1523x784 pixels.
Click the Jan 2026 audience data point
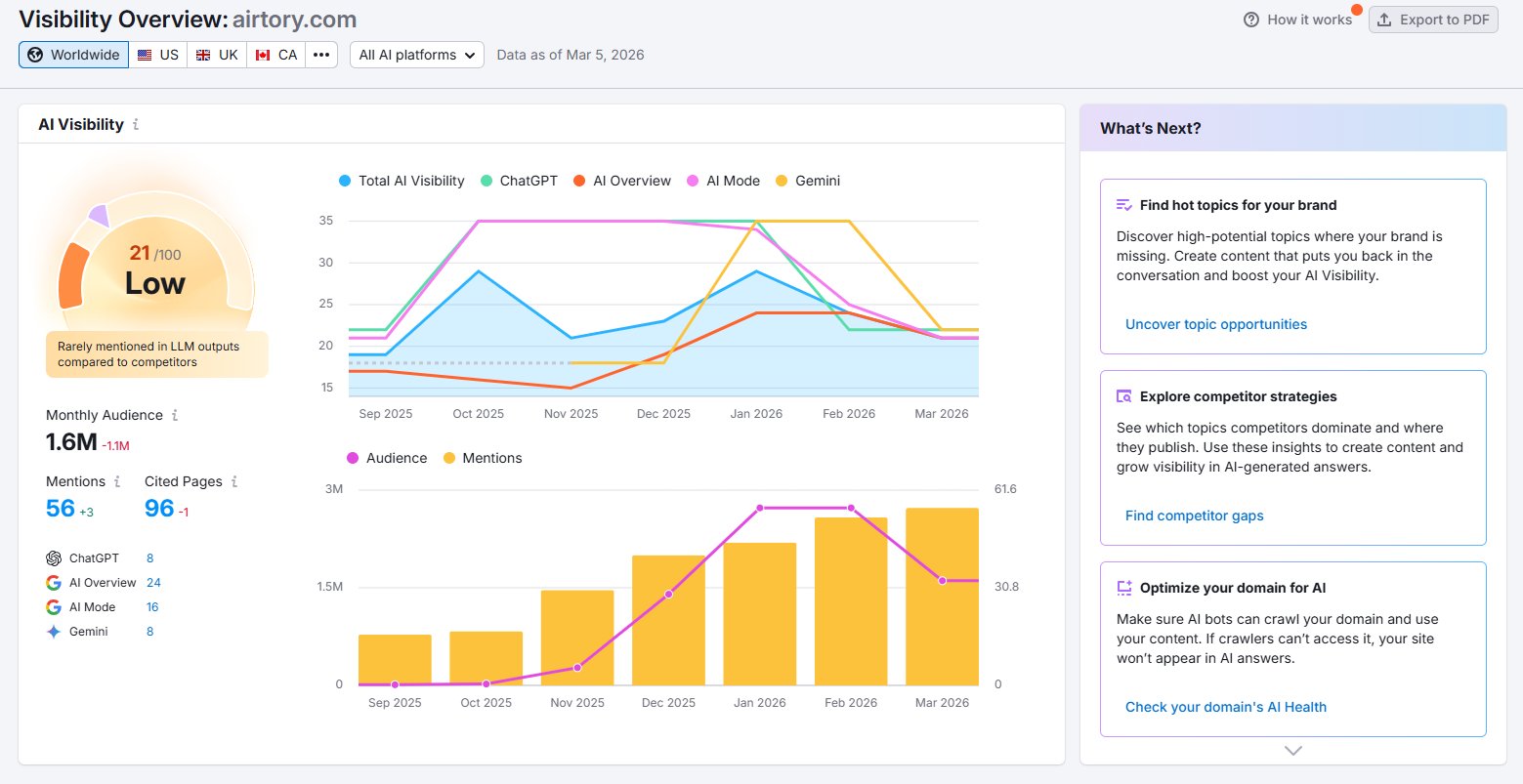point(760,508)
